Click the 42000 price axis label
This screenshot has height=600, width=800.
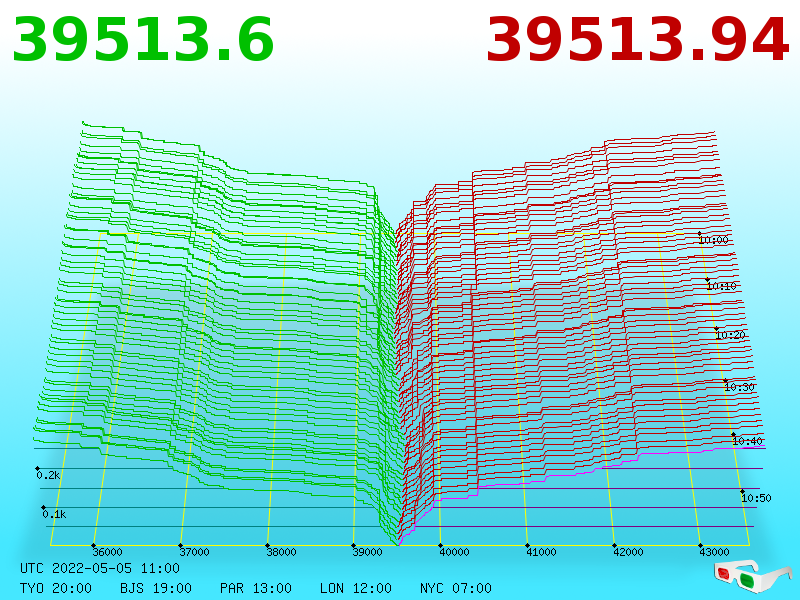pos(628,552)
